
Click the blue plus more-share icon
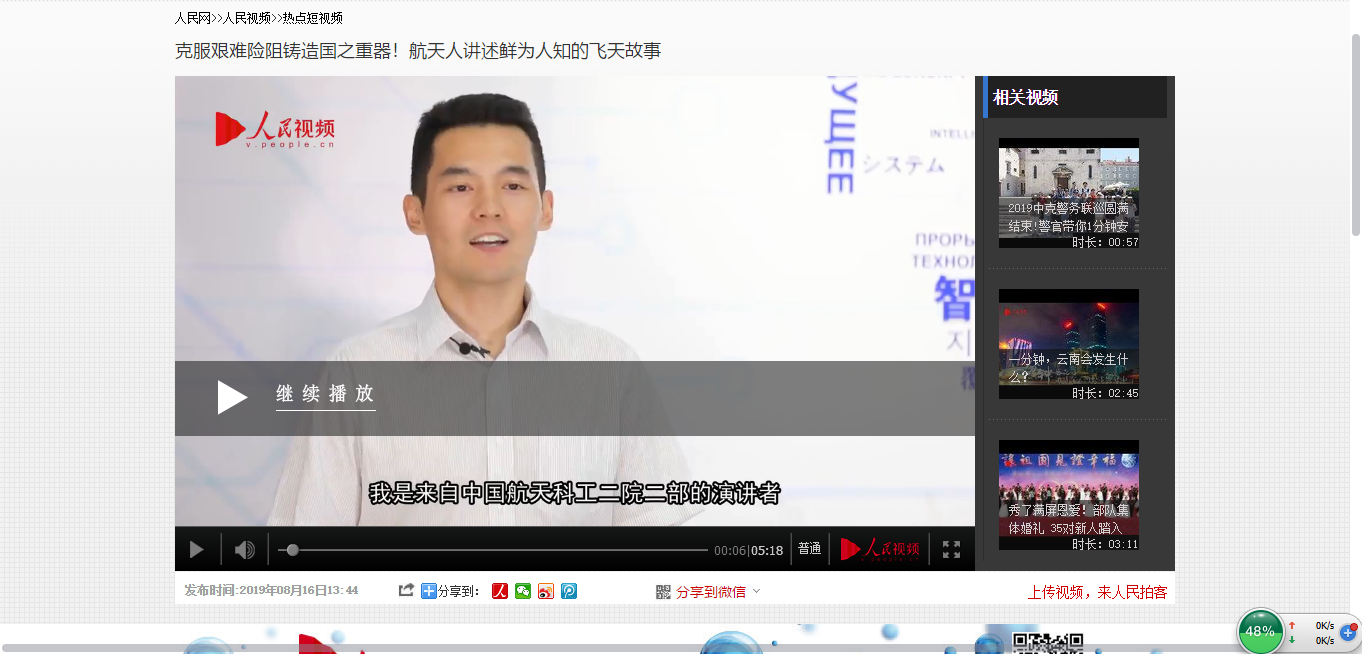point(429,591)
